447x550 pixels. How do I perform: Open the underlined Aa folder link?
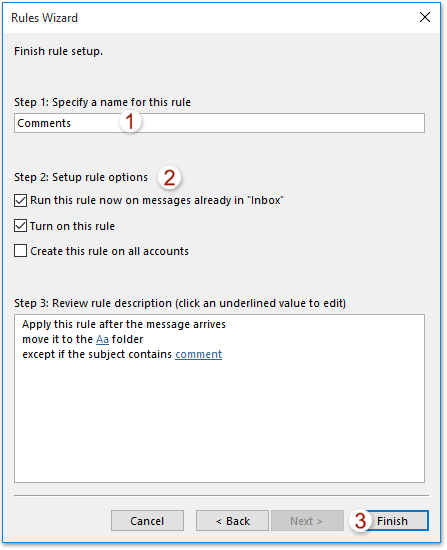coord(102,340)
